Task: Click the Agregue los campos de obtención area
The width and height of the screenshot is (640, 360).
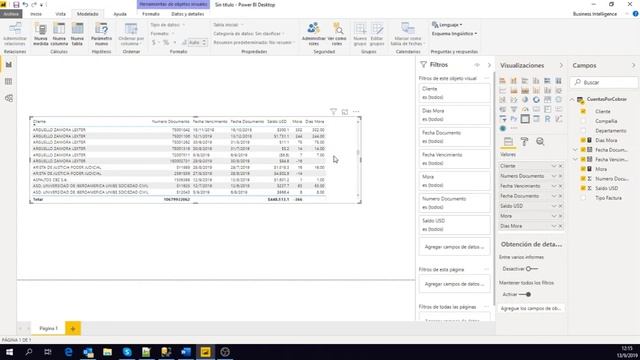Action: pos(531,309)
